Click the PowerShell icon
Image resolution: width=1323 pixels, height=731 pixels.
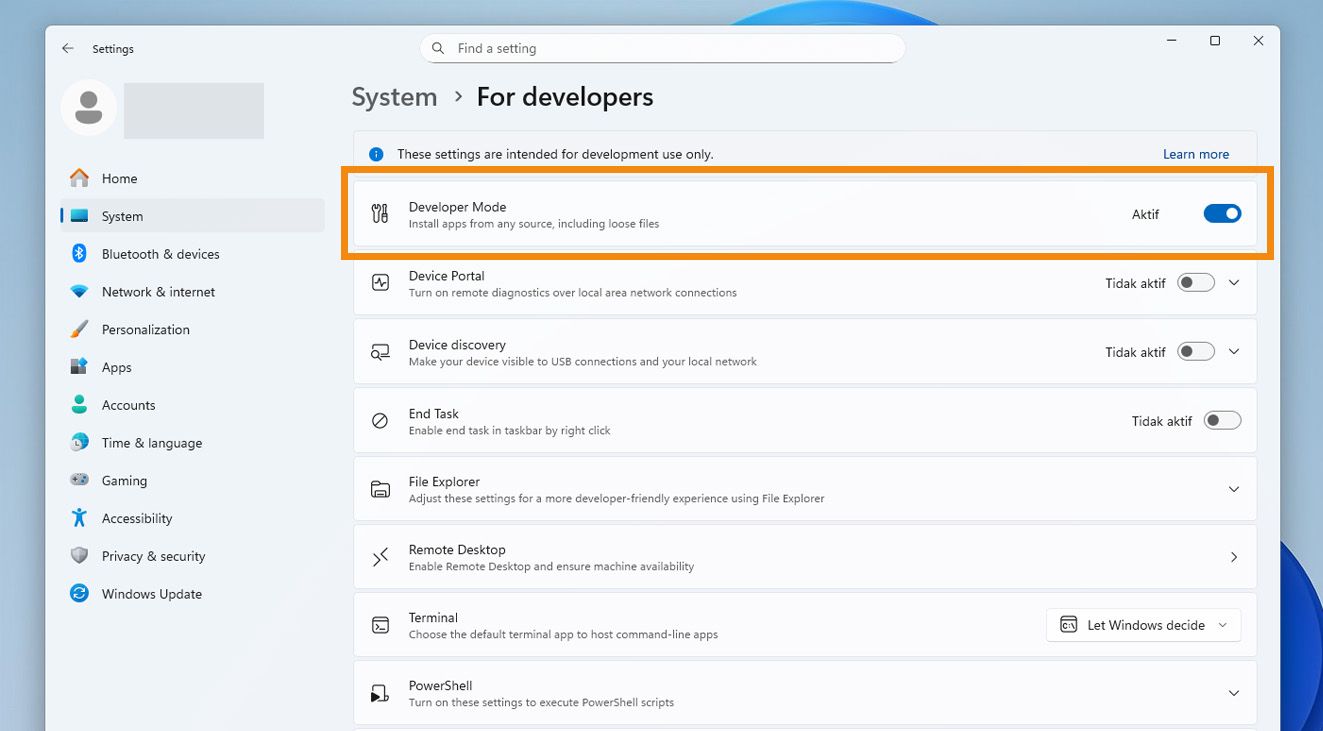pyautogui.click(x=380, y=693)
